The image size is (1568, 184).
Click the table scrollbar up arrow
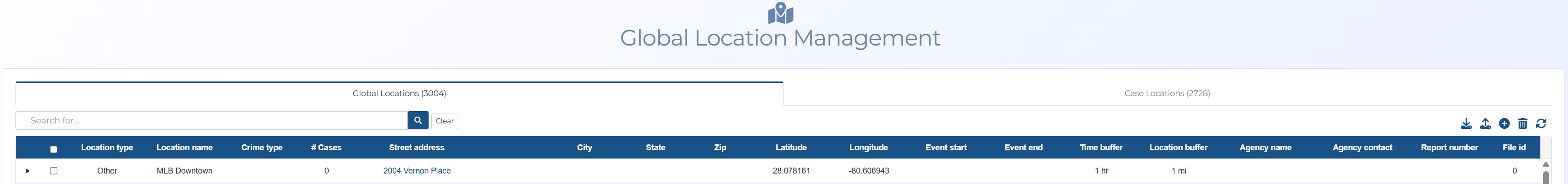coord(1545,164)
